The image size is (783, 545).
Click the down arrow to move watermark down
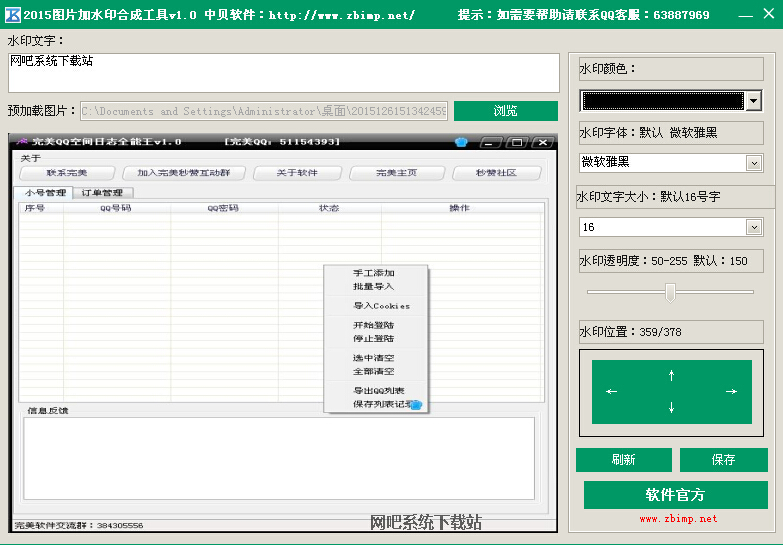[671, 407]
